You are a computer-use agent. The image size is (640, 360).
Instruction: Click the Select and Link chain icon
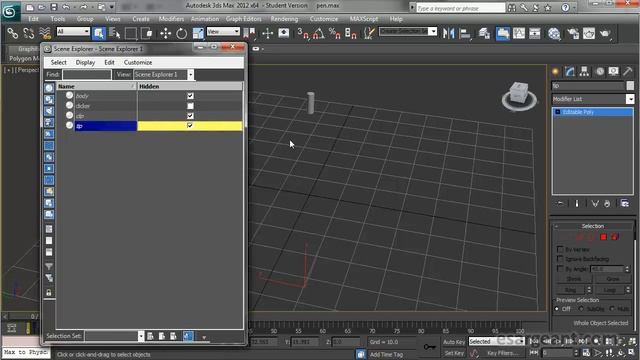click(x=13, y=33)
